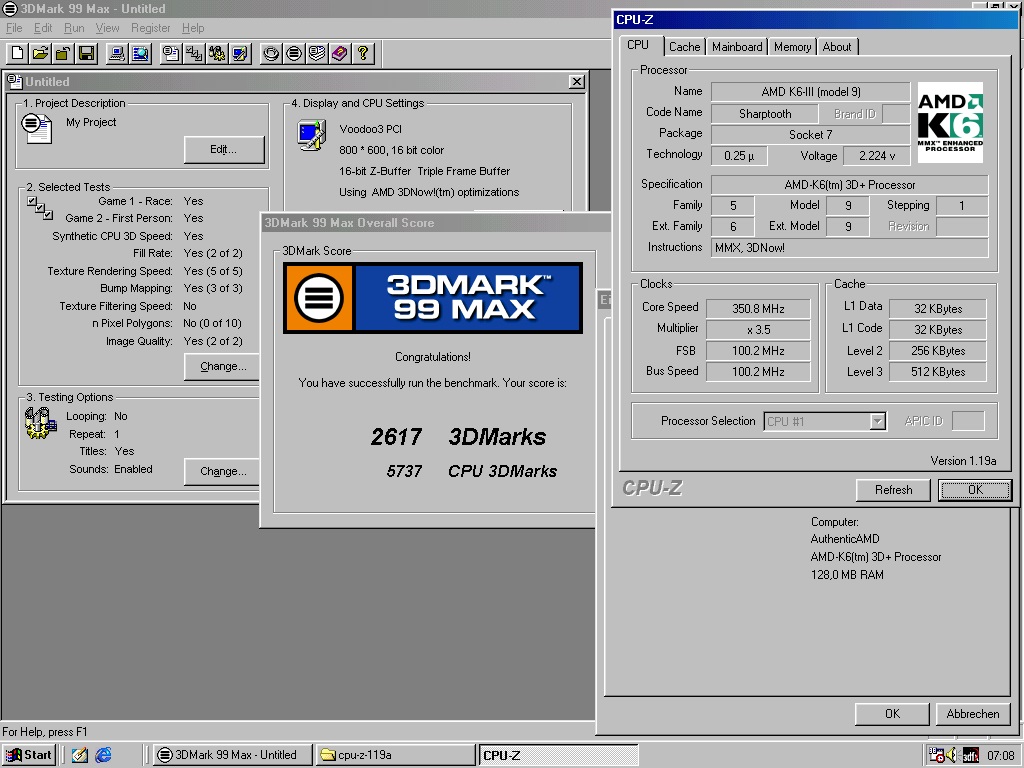
Task: Click the Level 2 cache value 256 KBytes
Action: coord(938,351)
